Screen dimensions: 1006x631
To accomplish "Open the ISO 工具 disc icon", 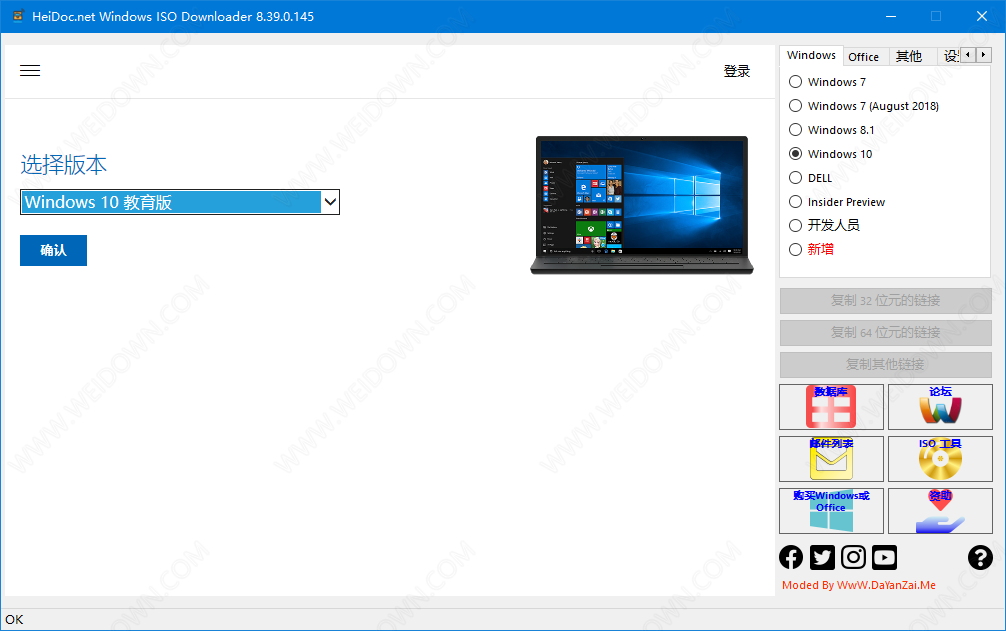I will [940, 459].
